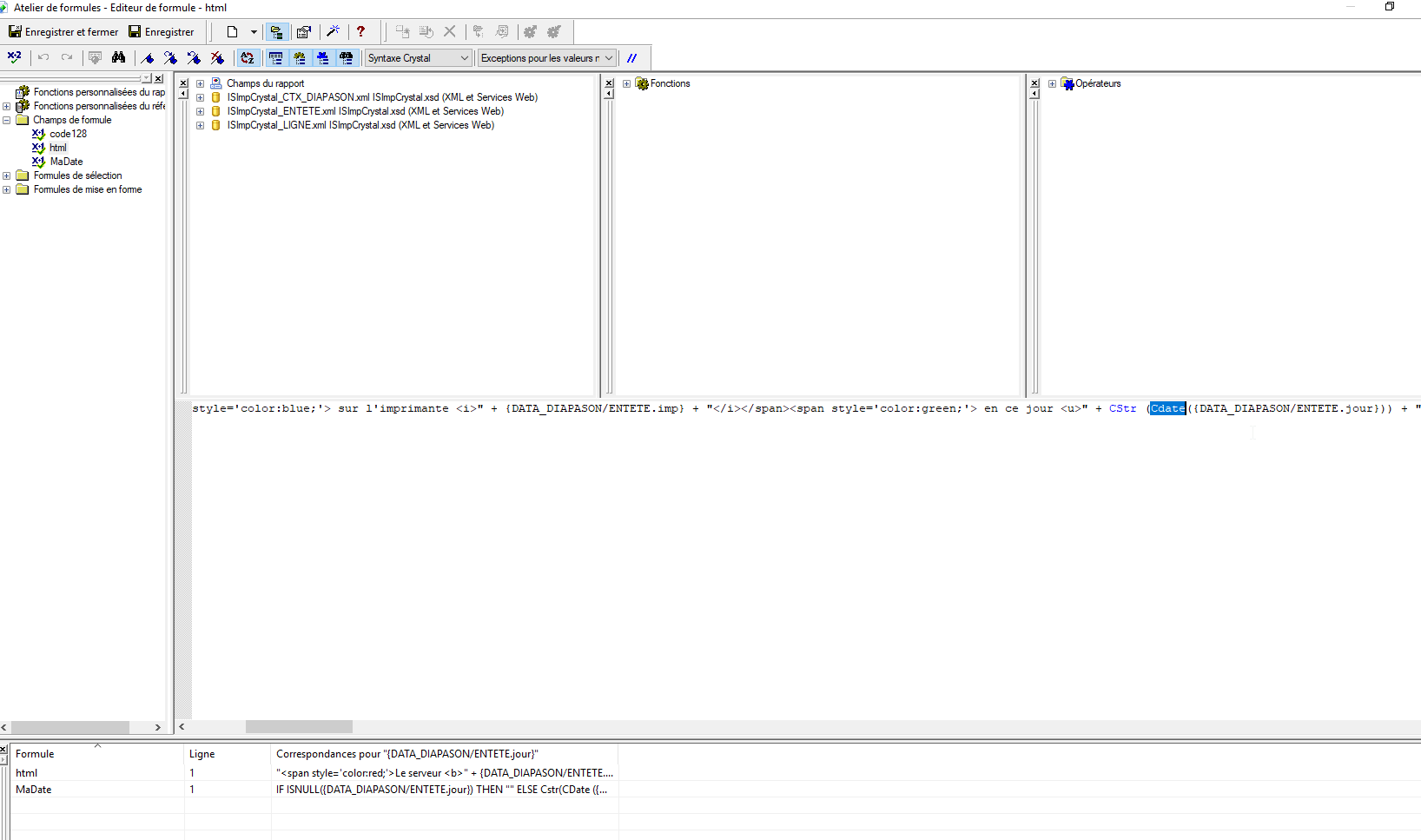Image resolution: width=1421 pixels, height=840 pixels.
Task: Expand the ISImpCrystal_LIGNE.xml node
Action: tap(200, 125)
